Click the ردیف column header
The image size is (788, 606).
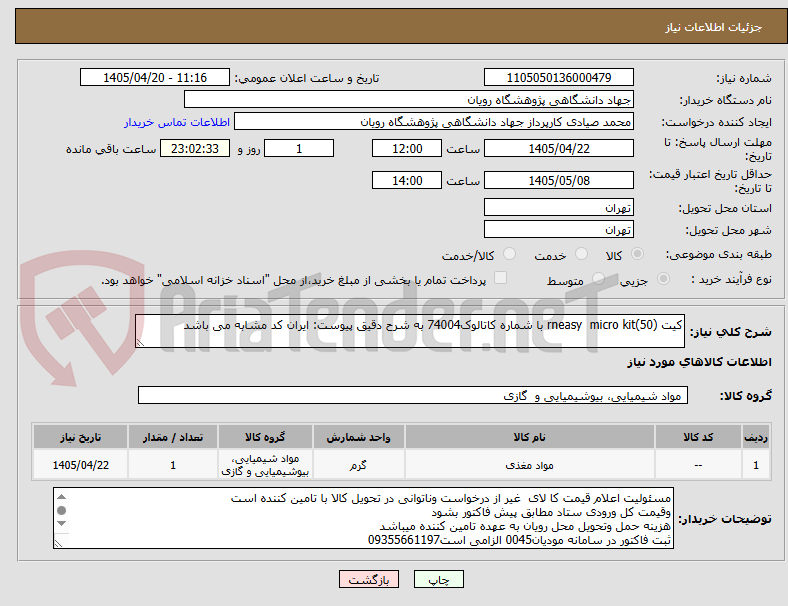tap(755, 437)
